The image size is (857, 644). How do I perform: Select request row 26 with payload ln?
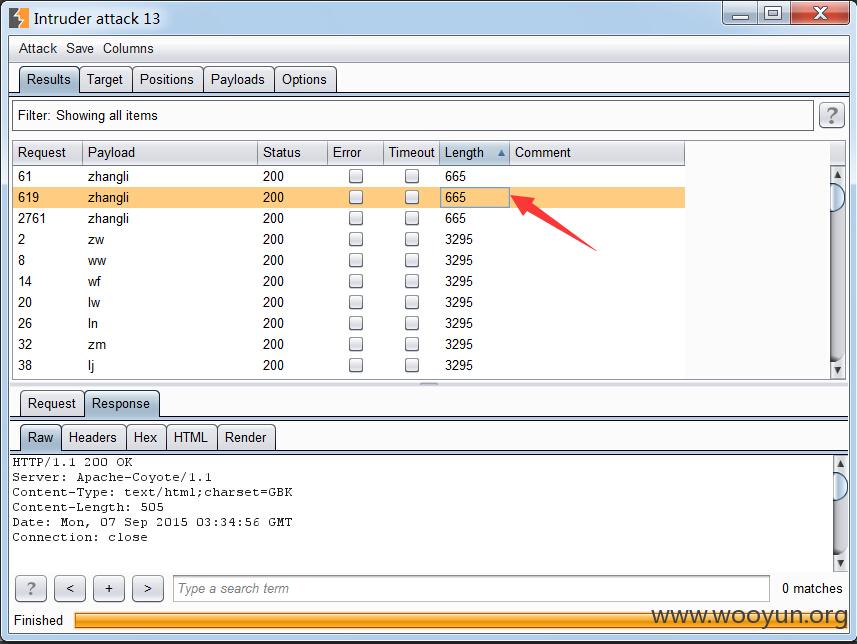click(x=349, y=323)
